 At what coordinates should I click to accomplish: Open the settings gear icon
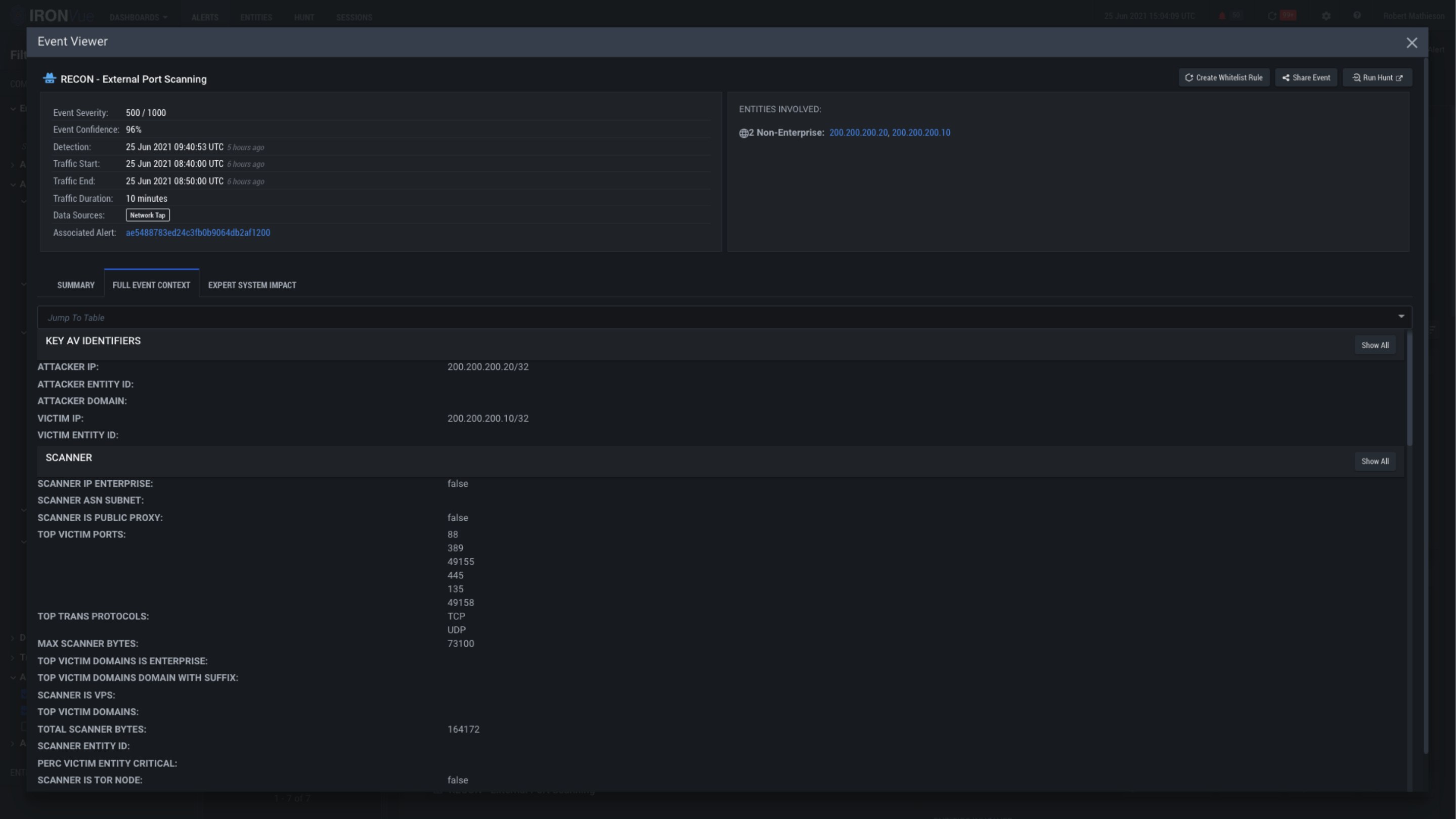click(x=1326, y=16)
